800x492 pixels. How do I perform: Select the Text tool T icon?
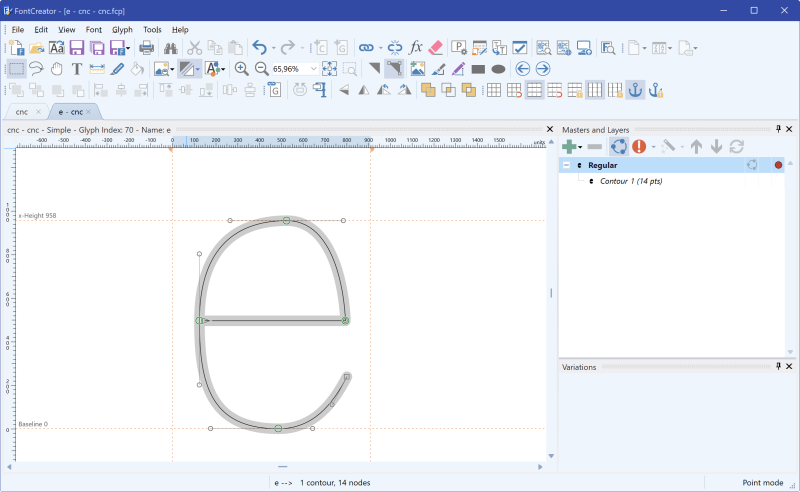point(77,68)
